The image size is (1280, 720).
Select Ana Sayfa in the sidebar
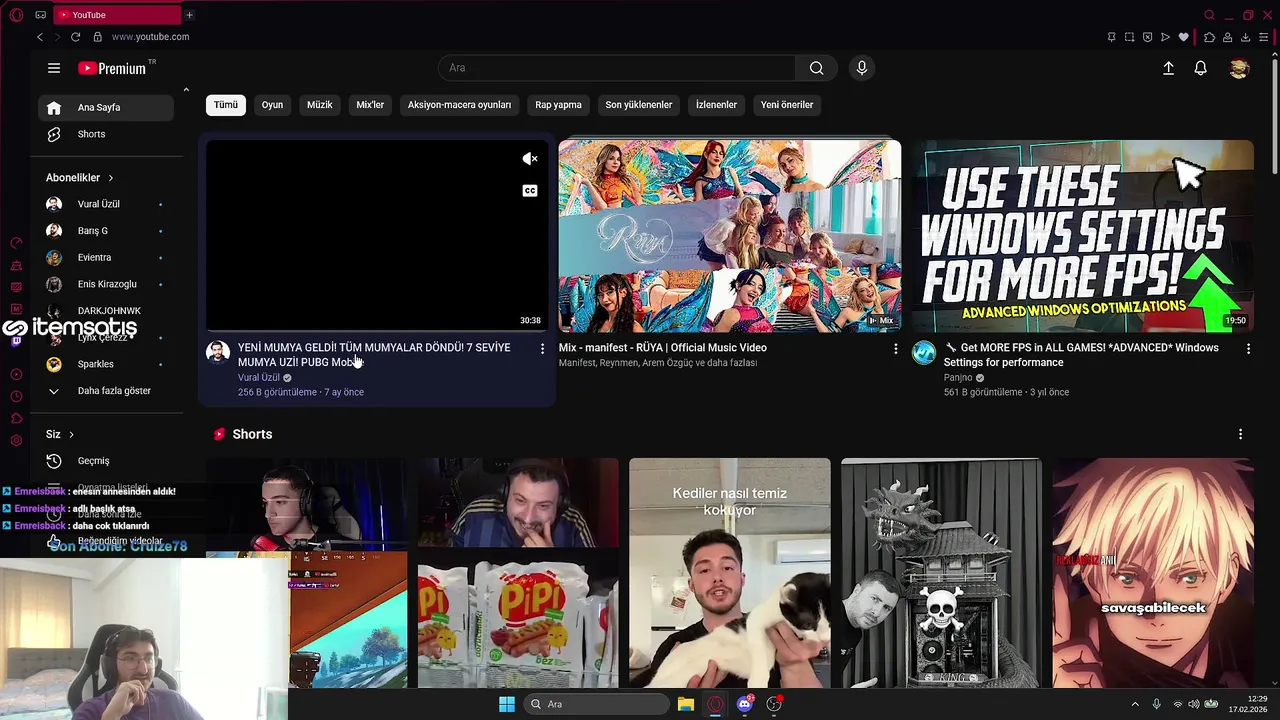tap(106, 108)
